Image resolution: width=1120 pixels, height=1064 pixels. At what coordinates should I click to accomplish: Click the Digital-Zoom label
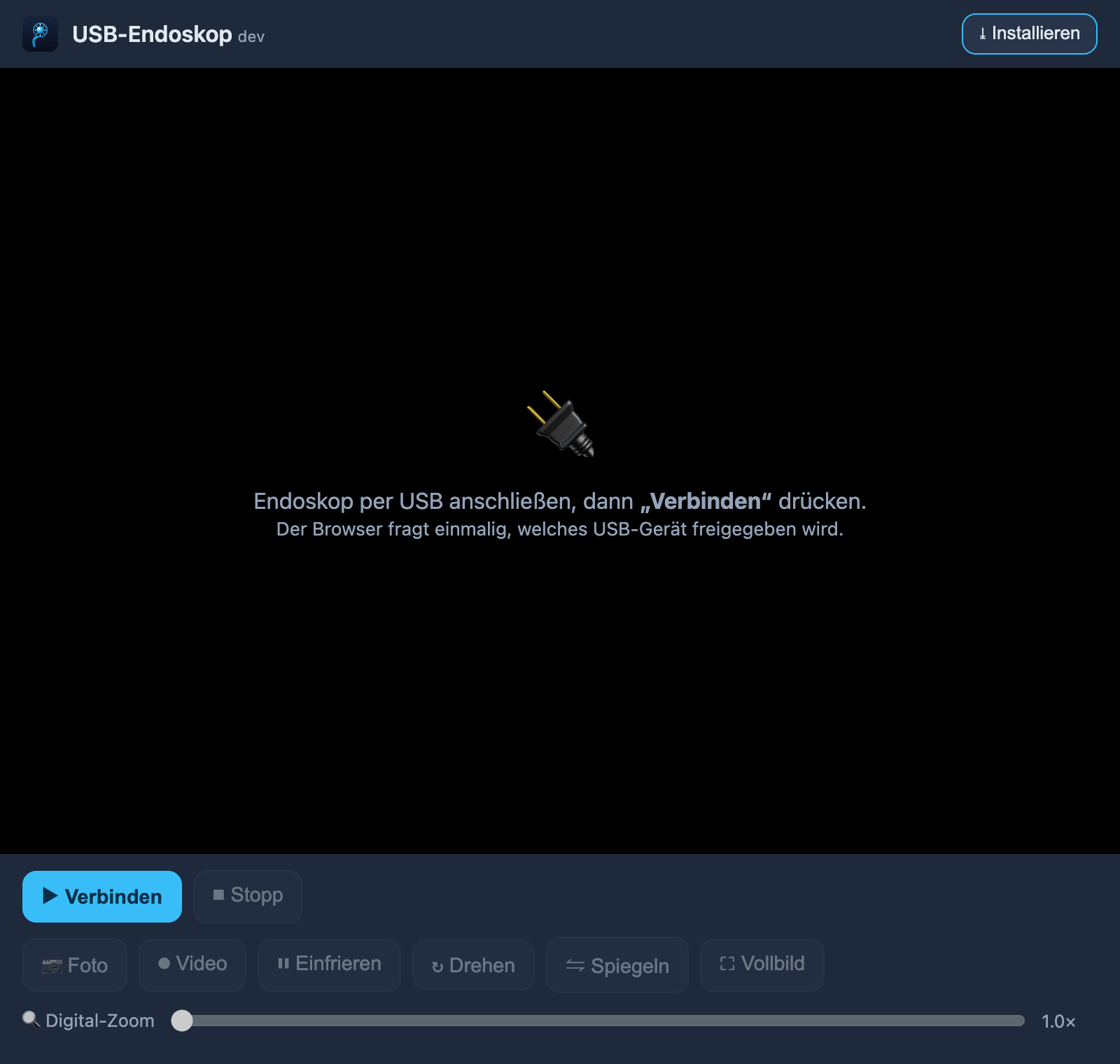(x=100, y=1021)
